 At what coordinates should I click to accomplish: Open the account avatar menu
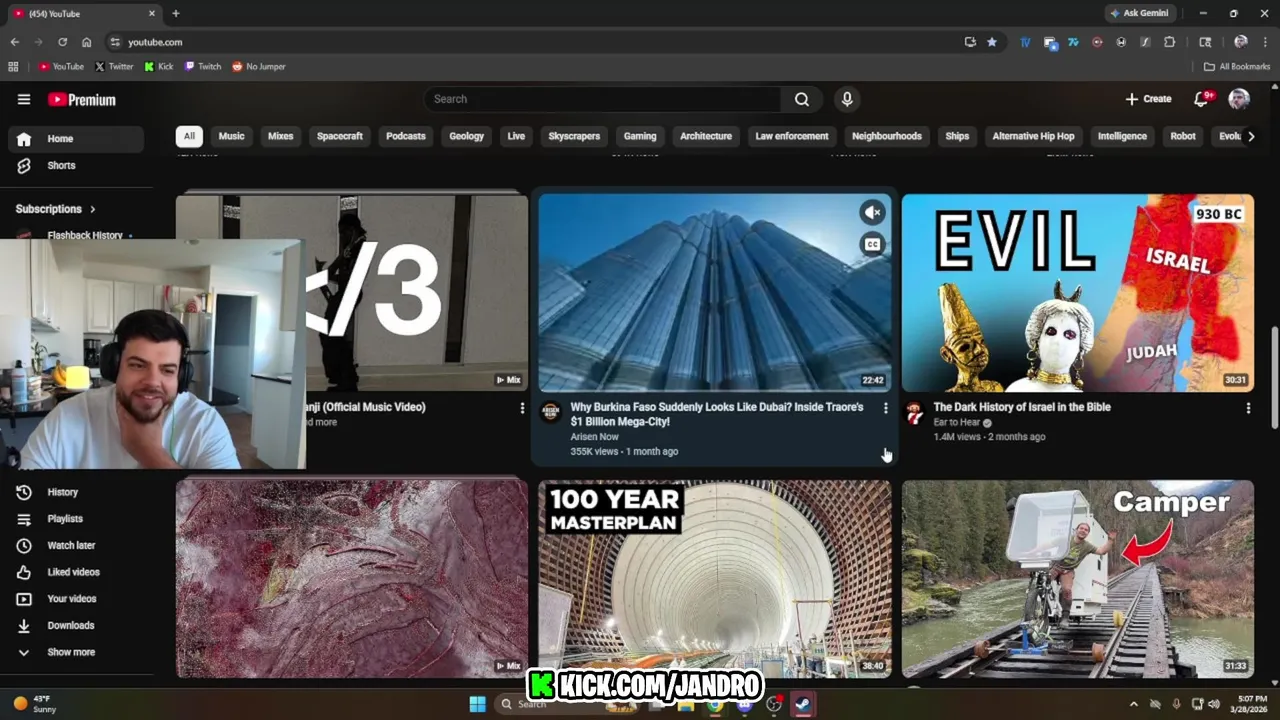[1239, 98]
